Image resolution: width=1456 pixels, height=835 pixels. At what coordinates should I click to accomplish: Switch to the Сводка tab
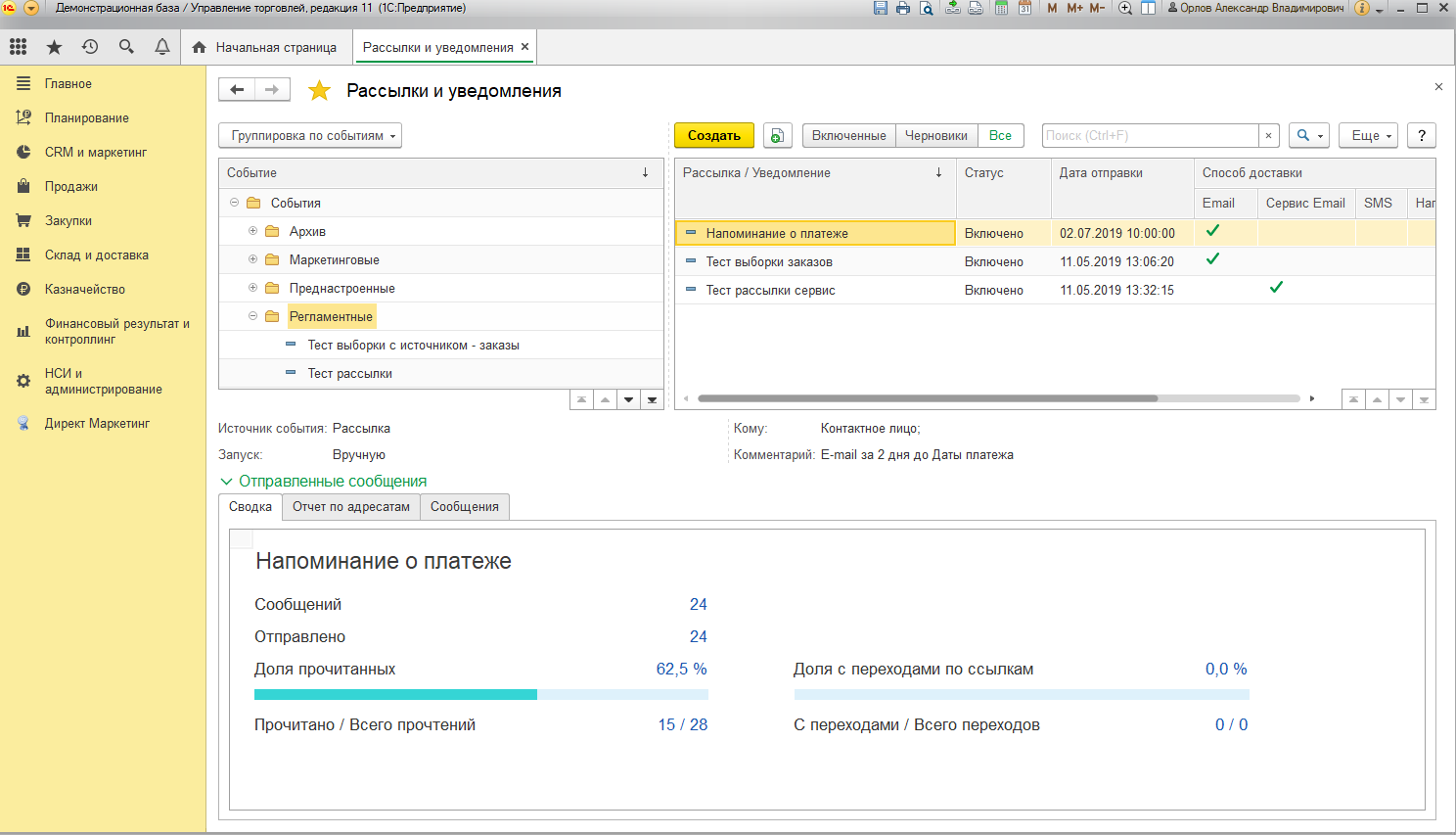click(x=250, y=507)
